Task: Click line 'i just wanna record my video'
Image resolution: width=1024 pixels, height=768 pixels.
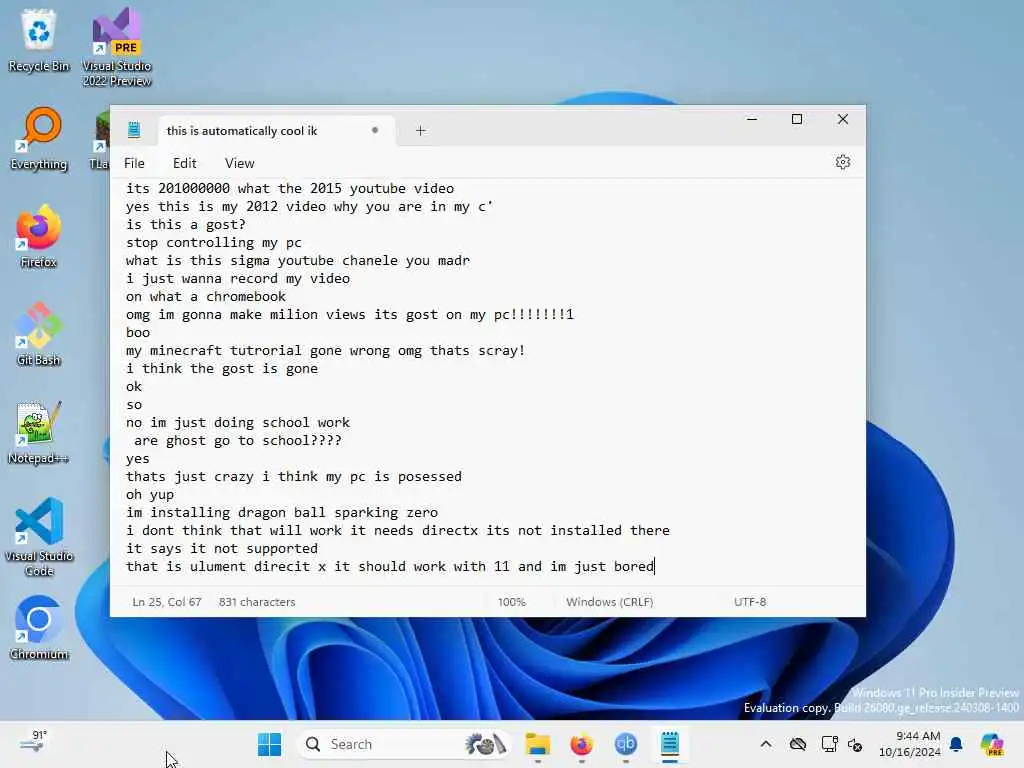Action: coord(238,278)
